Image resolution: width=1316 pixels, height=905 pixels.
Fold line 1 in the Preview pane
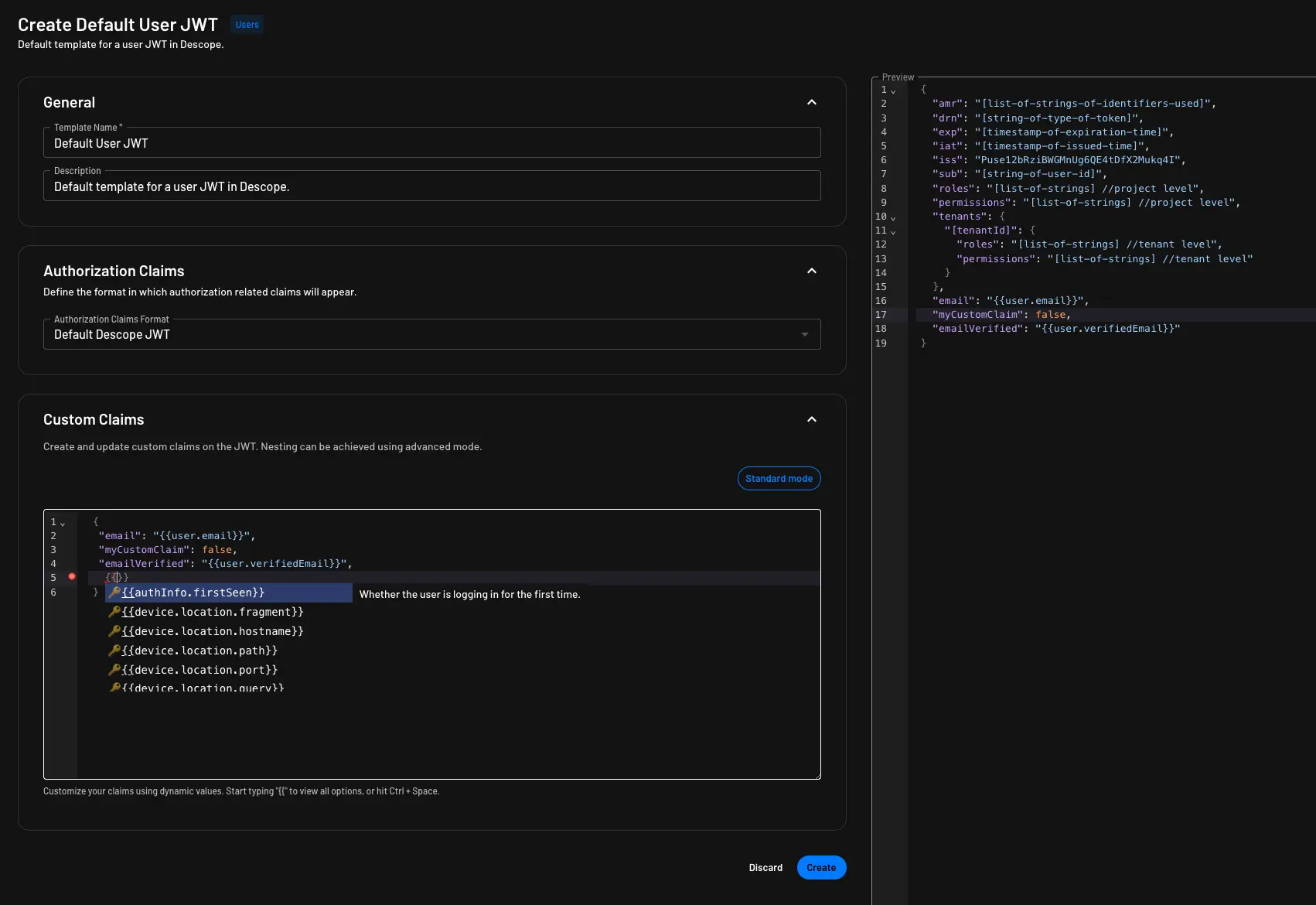click(x=893, y=91)
